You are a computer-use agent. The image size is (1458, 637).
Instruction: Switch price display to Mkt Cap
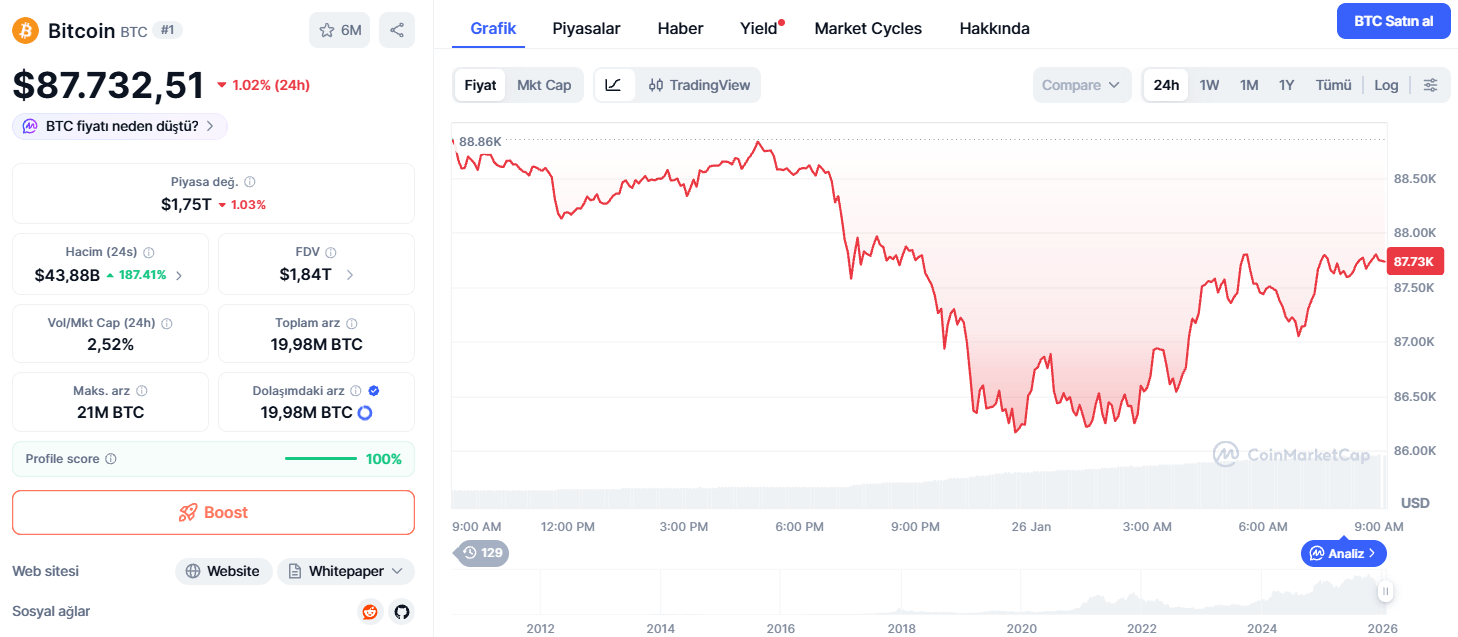click(x=544, y=85)
